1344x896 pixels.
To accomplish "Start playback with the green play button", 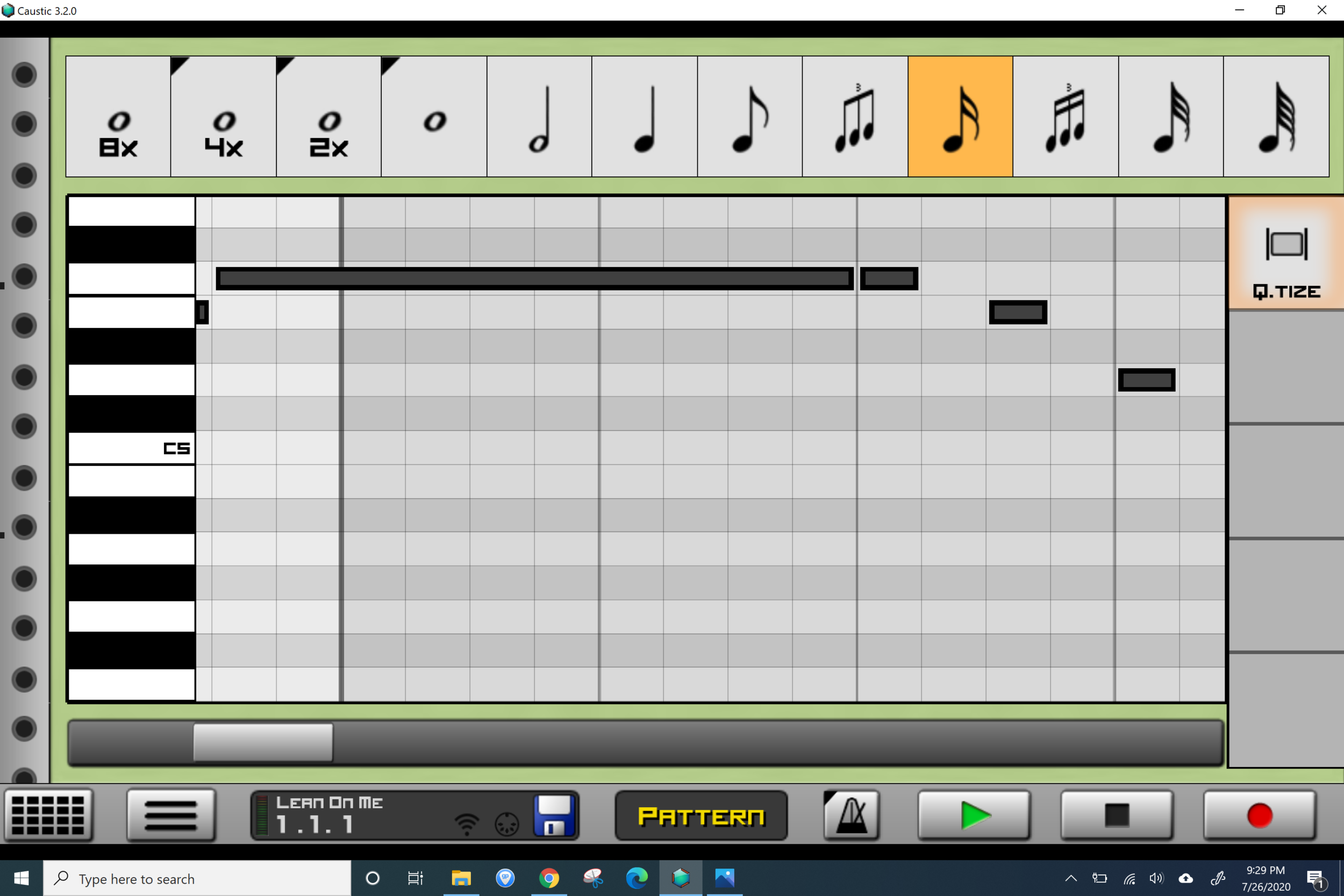I will click(x=974, y=815).
